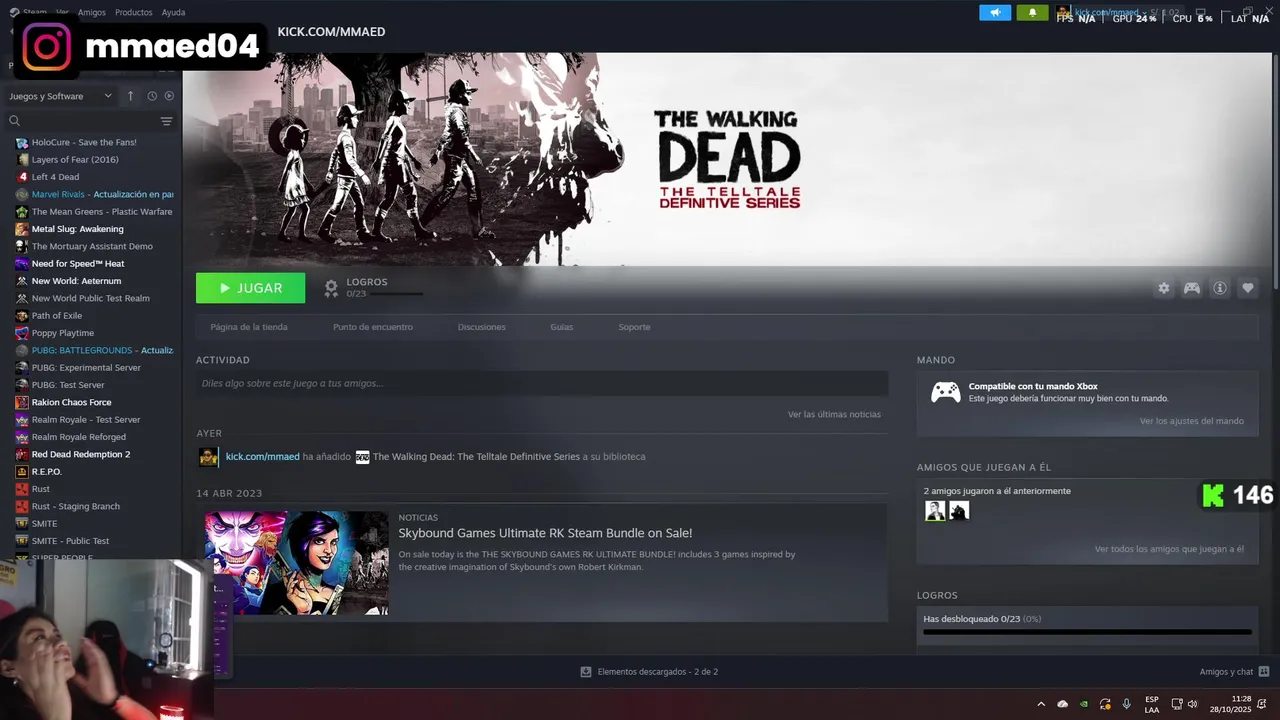Collapse library with up arrow icon

[x=130, y=96]
